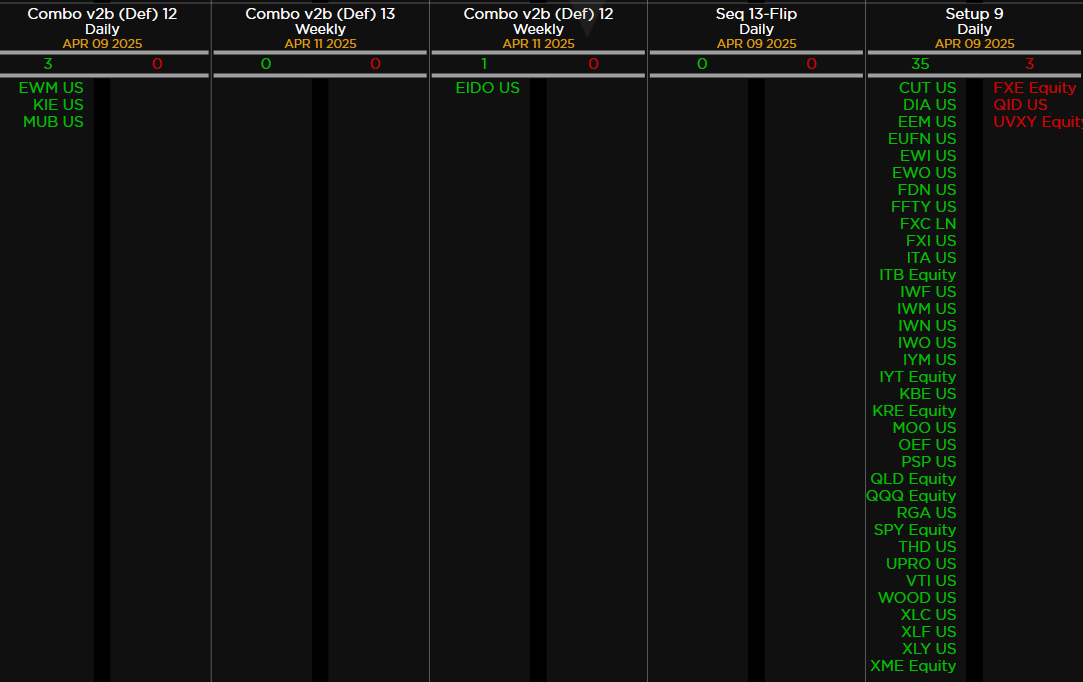This screenshot has width=1083, height=682.
Task: Select the date under Seq 13-Flip Daily
Action: point(756,44)
